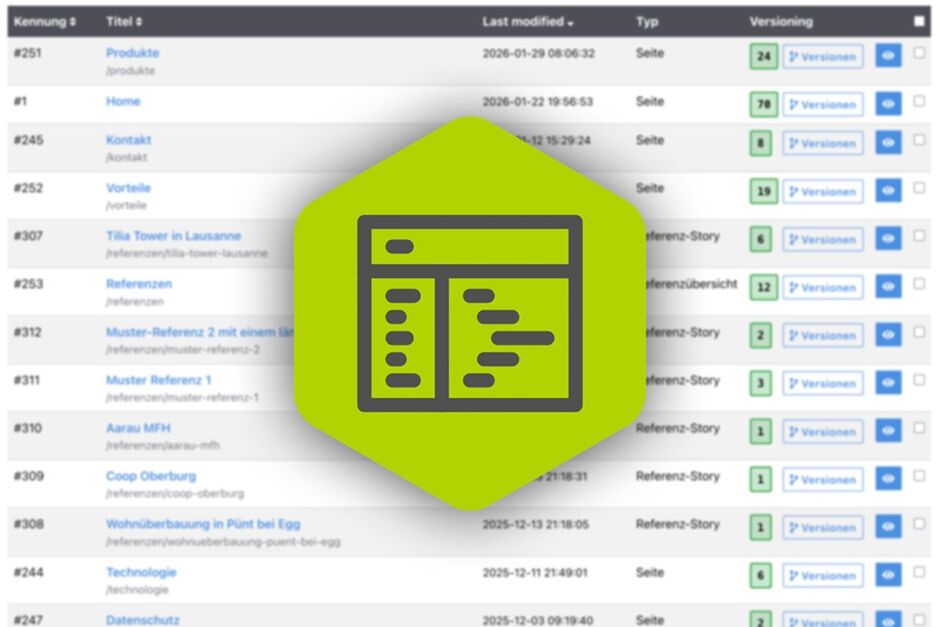This screenshot has width=940, height=627.
Task: Click the branch icon in Home's Versionen button
Action: tap(795, 104)
